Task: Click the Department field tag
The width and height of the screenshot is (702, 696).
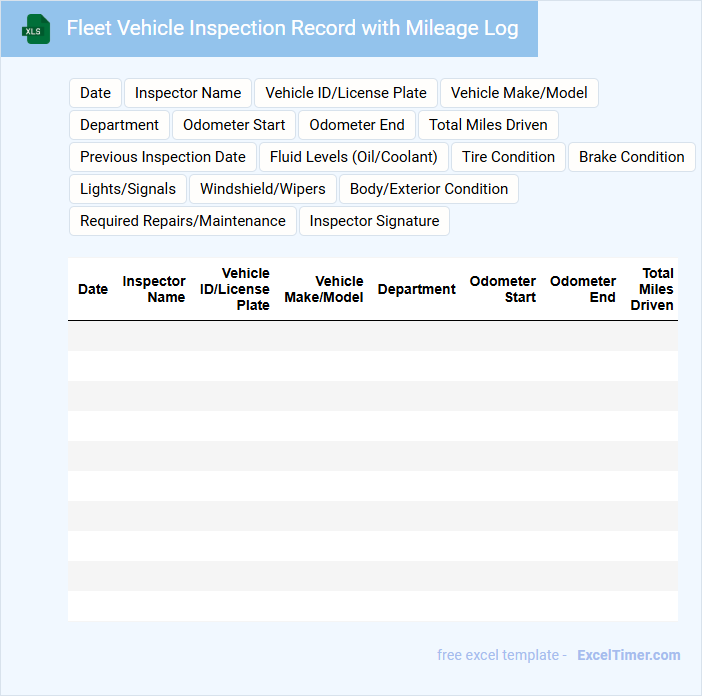Action: click(119, 125)
